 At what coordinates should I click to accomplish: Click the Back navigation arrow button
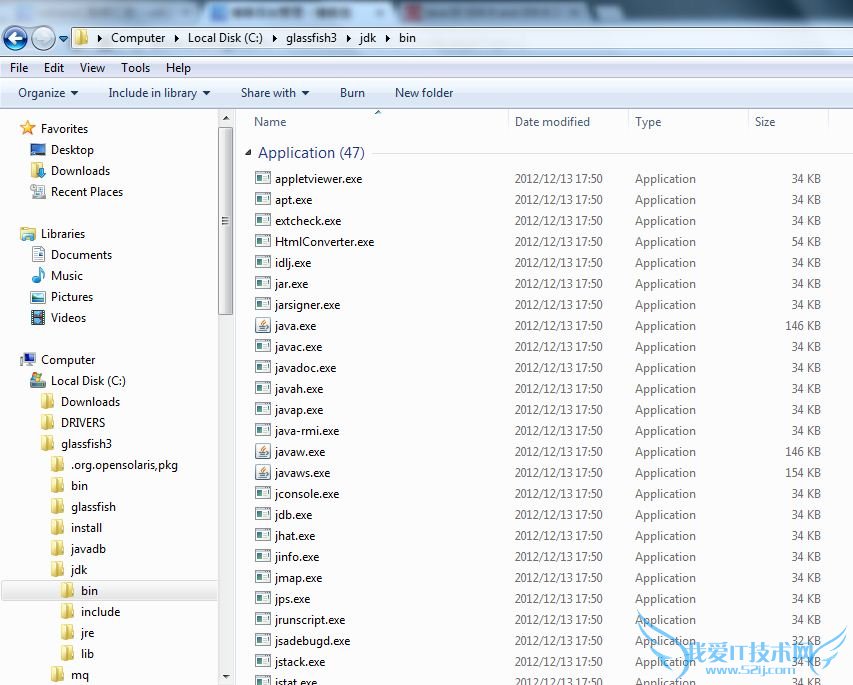(x=15, y=38)
